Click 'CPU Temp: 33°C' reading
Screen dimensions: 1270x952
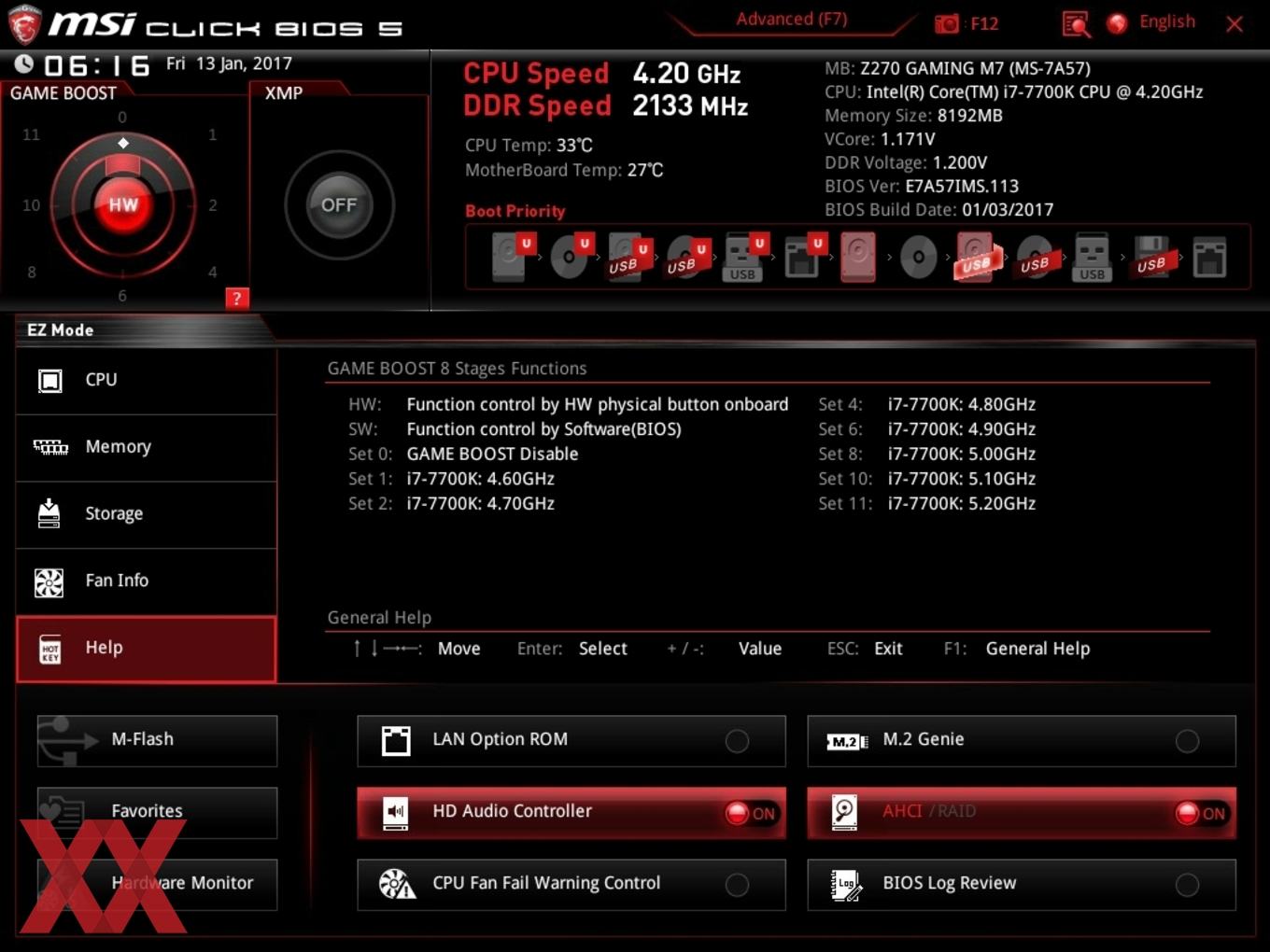[x=529, y=146]
